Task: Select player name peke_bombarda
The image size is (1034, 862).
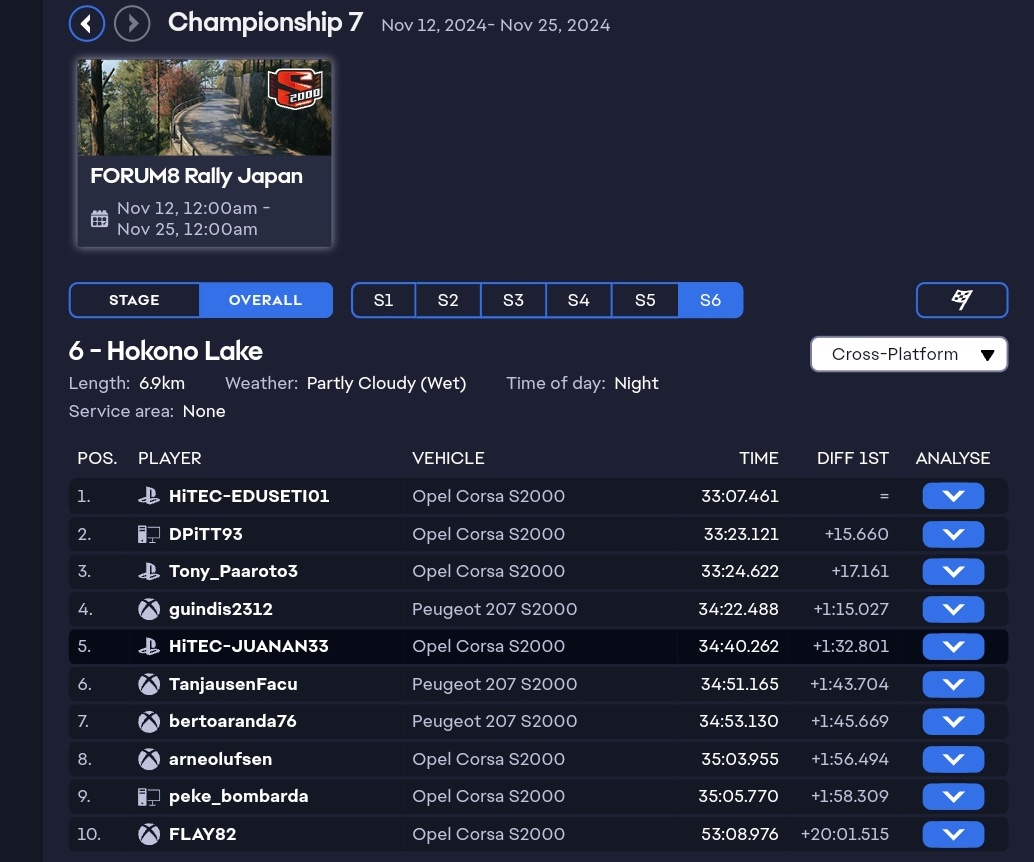Action: point(239,797)
